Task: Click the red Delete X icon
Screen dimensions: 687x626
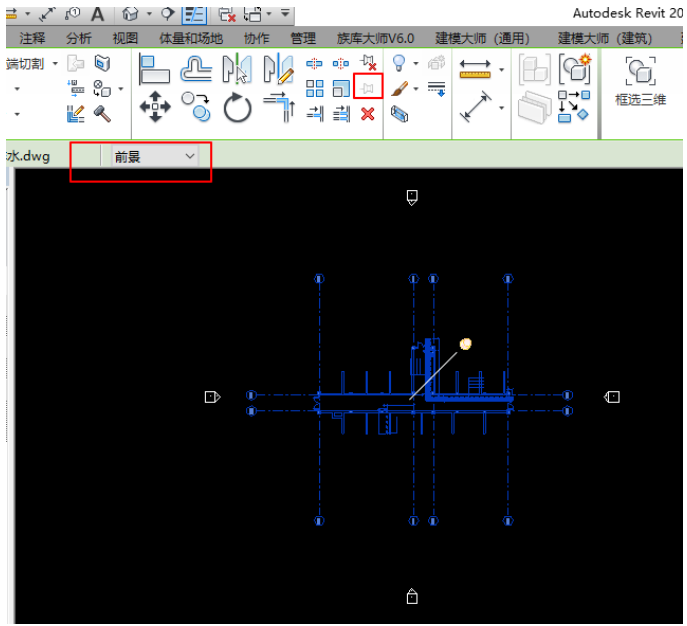Action: coord(368,114)
